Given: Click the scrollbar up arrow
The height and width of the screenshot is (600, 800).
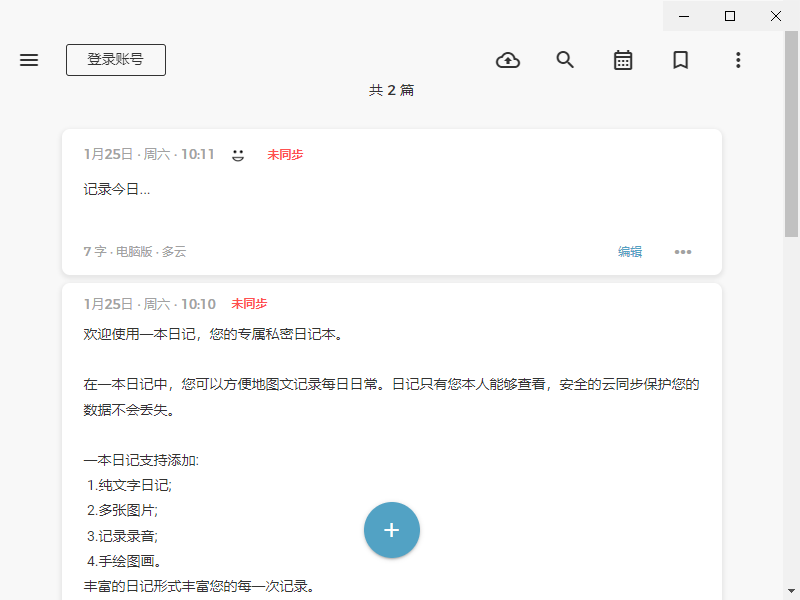Looking at the screenshot, I should click(791, 39).
